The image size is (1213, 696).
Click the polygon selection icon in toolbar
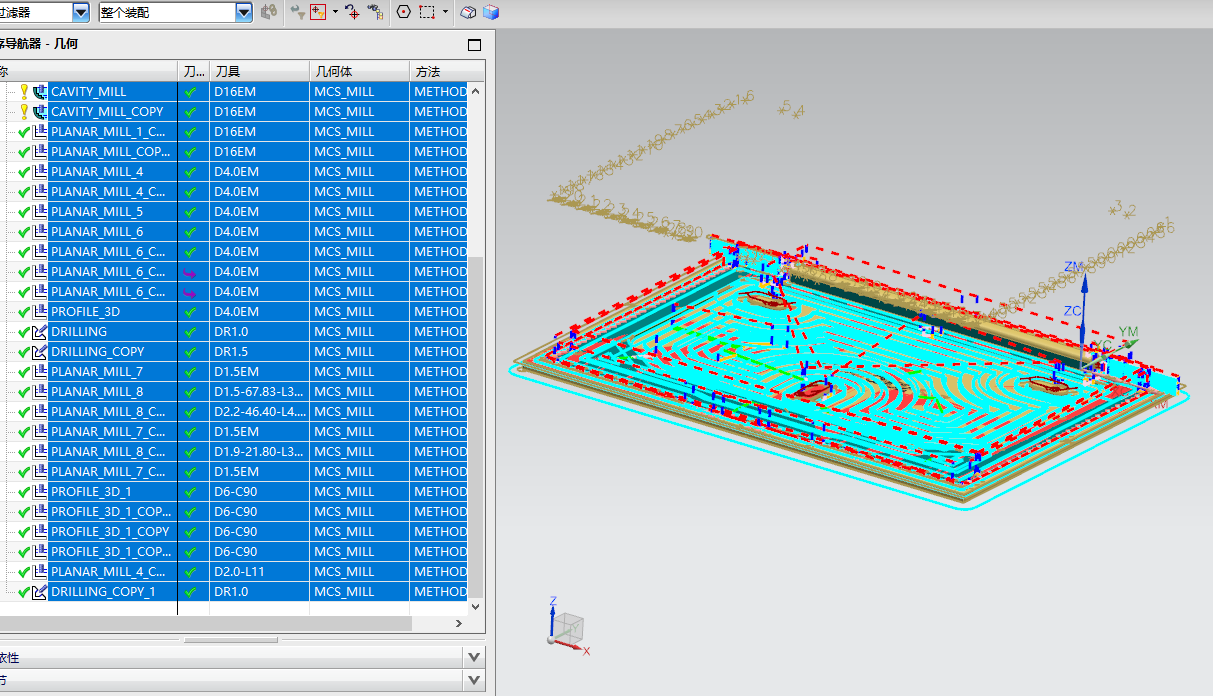403,12
